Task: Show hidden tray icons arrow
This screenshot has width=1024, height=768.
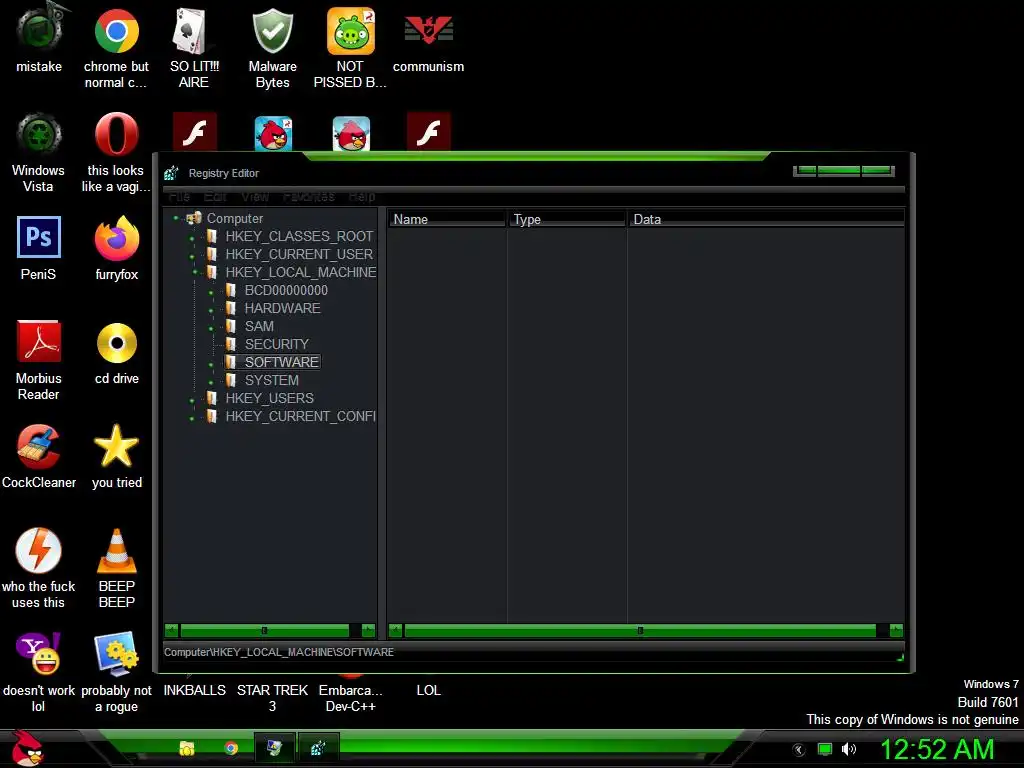Action: [x=799, y=750]
